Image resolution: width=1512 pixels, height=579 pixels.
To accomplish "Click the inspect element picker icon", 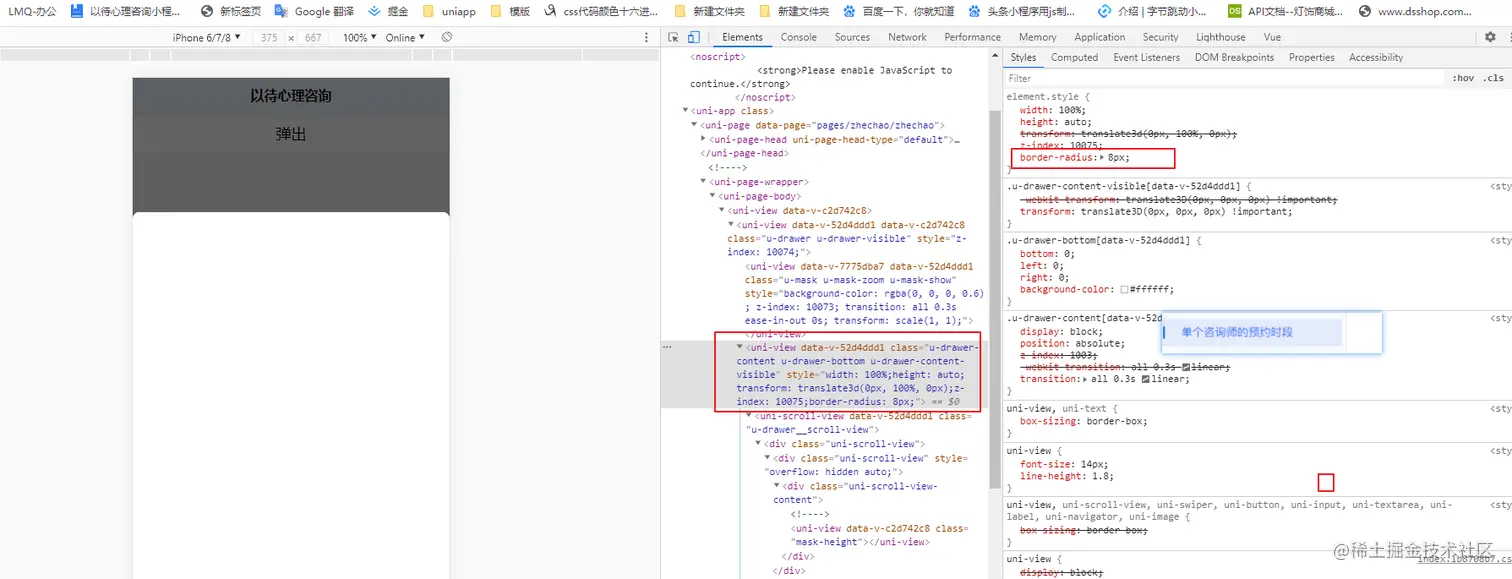I will click(675, 37).
